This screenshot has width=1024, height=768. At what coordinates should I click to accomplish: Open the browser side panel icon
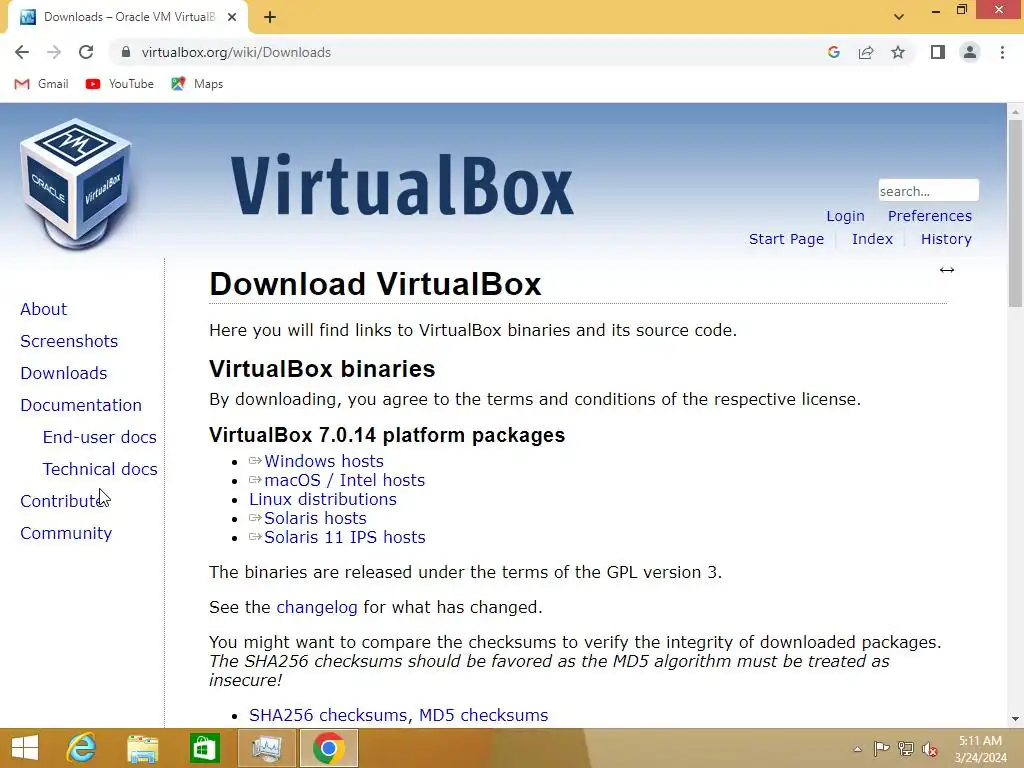tap(938, 52)
